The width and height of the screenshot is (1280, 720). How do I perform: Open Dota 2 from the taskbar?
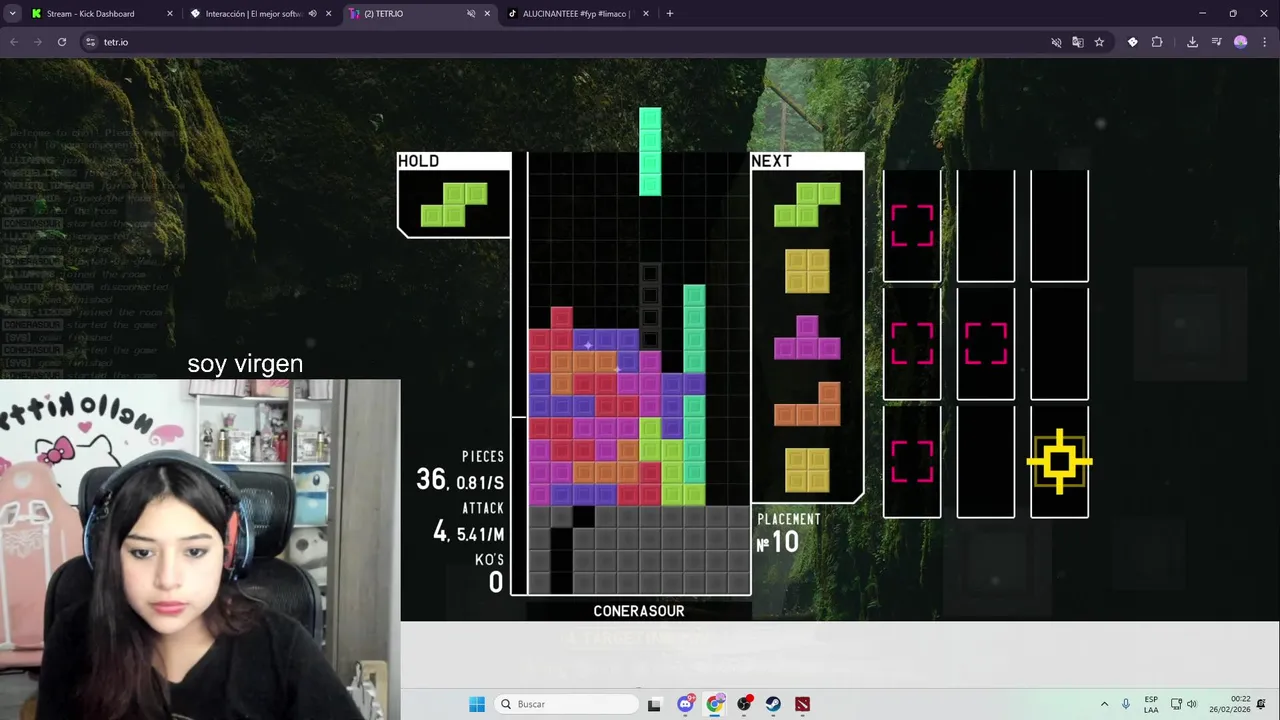(x=802, y=704)
